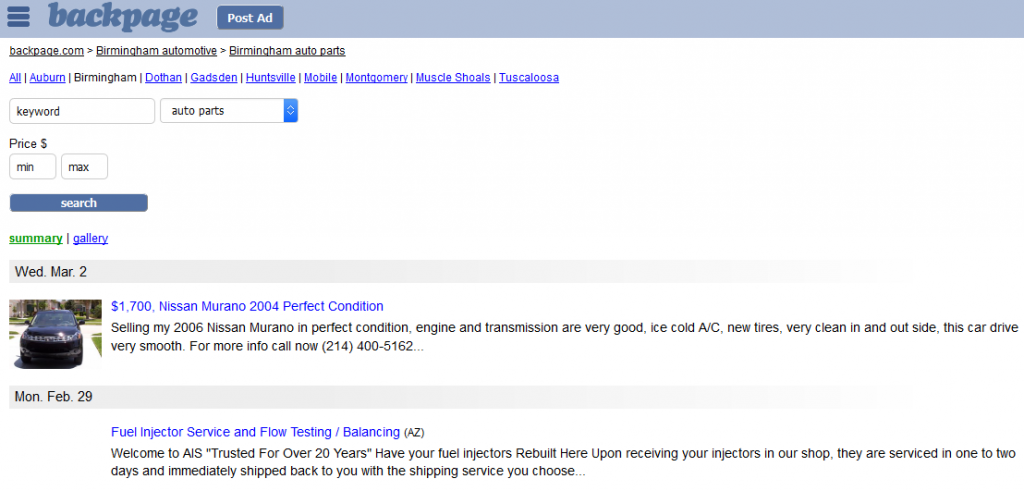Click the Birmingham current city text
The image size is (1024, 491).
105,78
